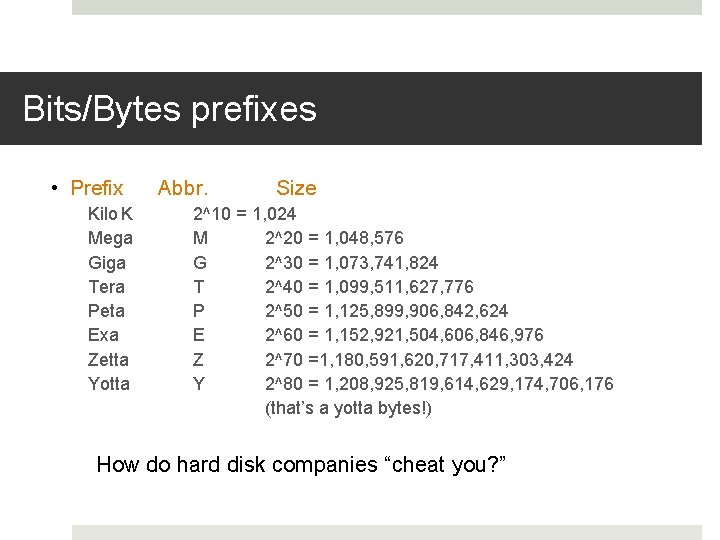Click the 2^30 = 1,073,741,824 value

(x=351, y=263)
